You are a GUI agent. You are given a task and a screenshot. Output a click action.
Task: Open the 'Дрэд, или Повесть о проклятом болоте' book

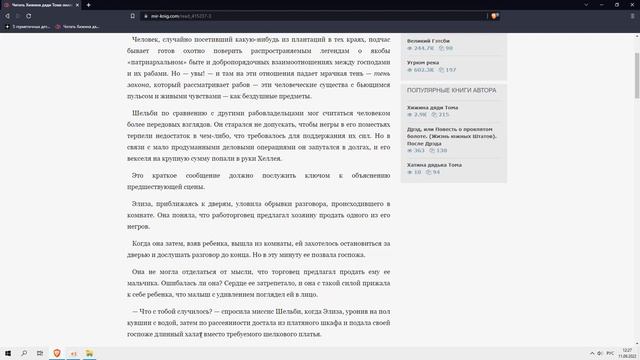pos(451,136)
